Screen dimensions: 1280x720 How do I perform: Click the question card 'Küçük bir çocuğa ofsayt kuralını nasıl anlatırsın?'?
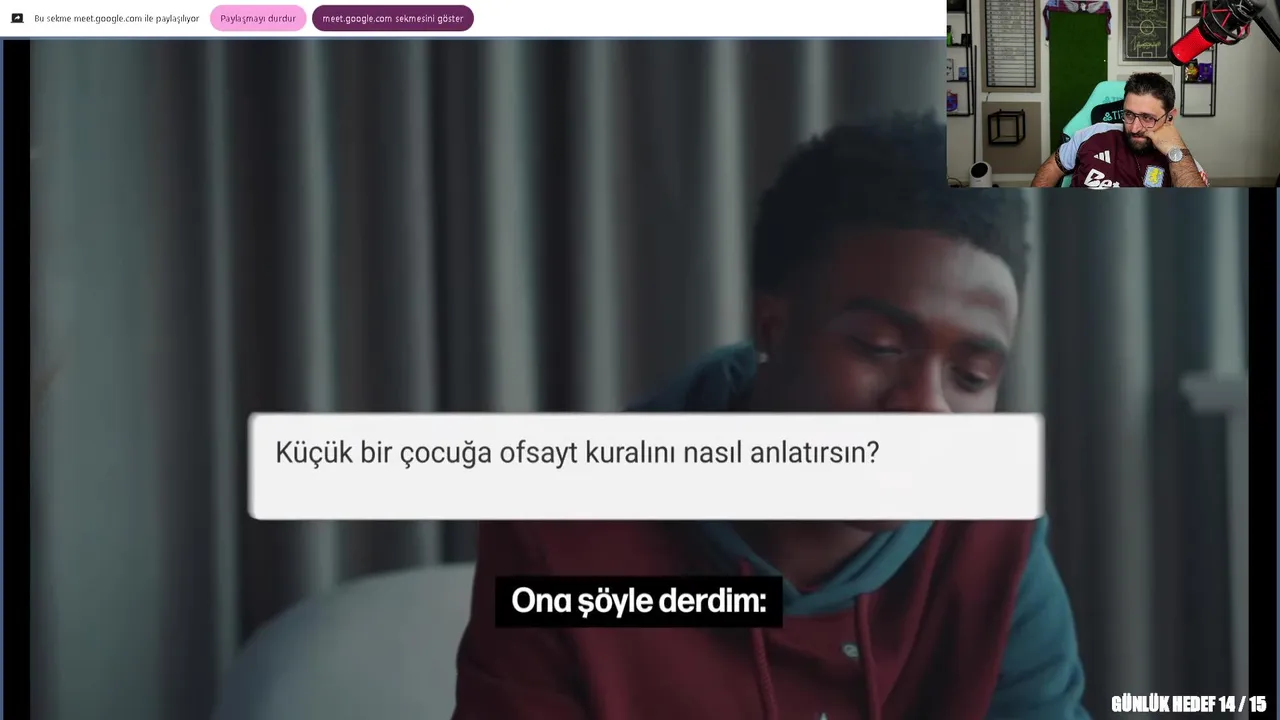coord(646,466)
